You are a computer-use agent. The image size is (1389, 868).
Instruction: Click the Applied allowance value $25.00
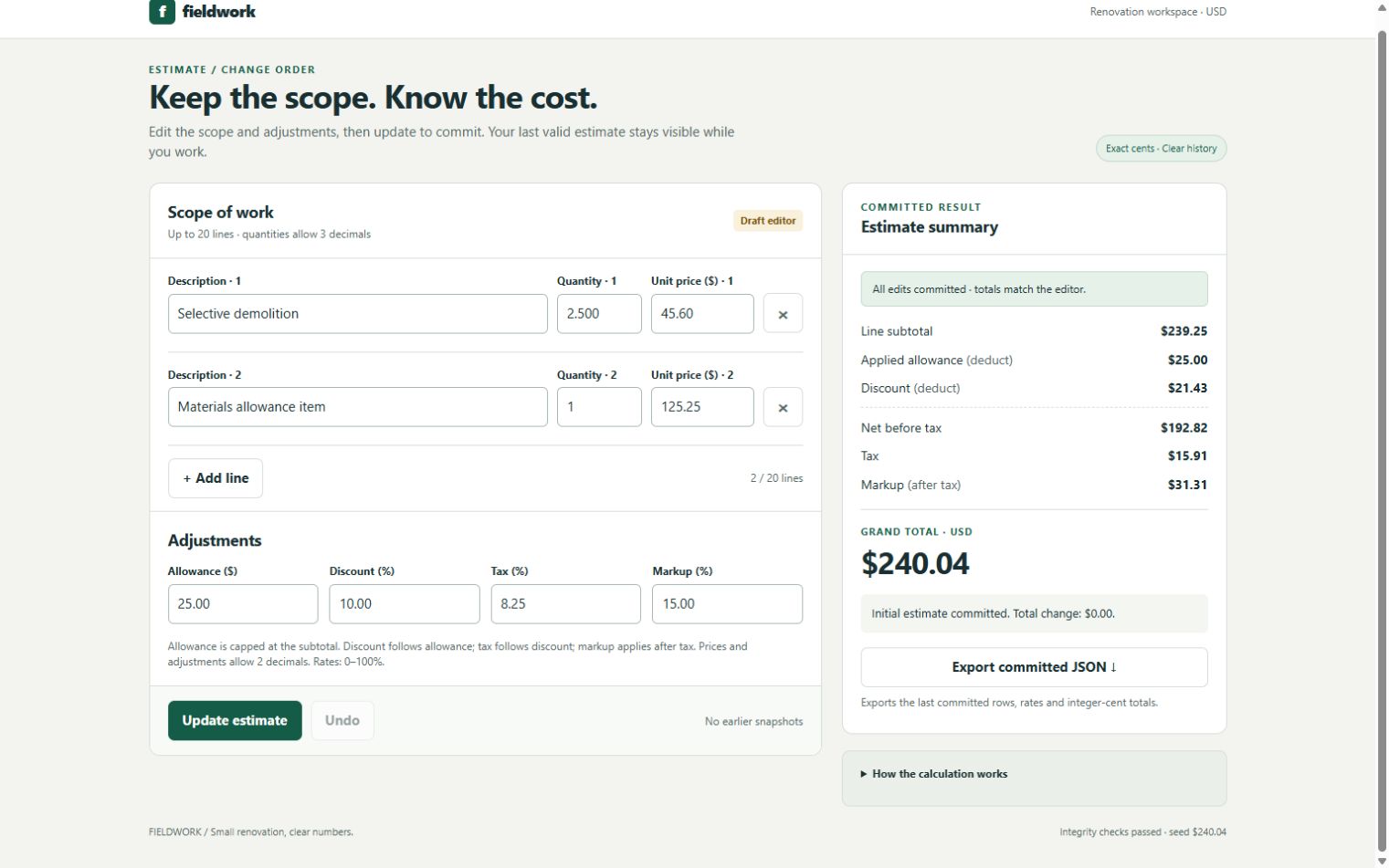(x=1187, y=361)
